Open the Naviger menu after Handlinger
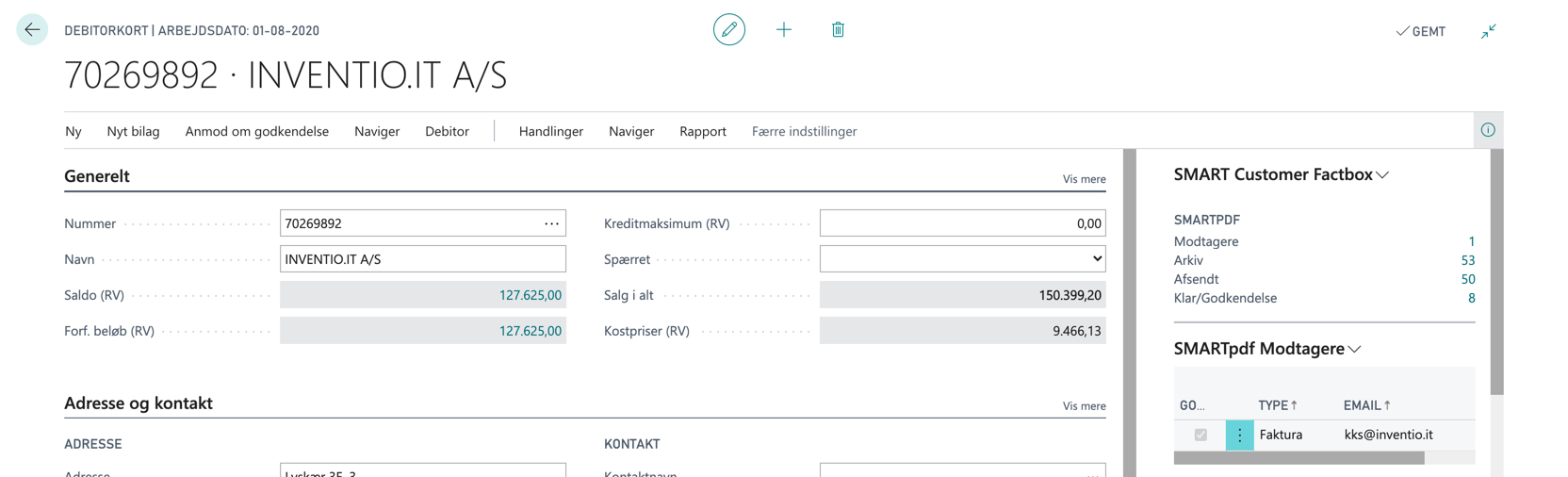Viewport: 1568px width, 477px height. tap(631, 131)
